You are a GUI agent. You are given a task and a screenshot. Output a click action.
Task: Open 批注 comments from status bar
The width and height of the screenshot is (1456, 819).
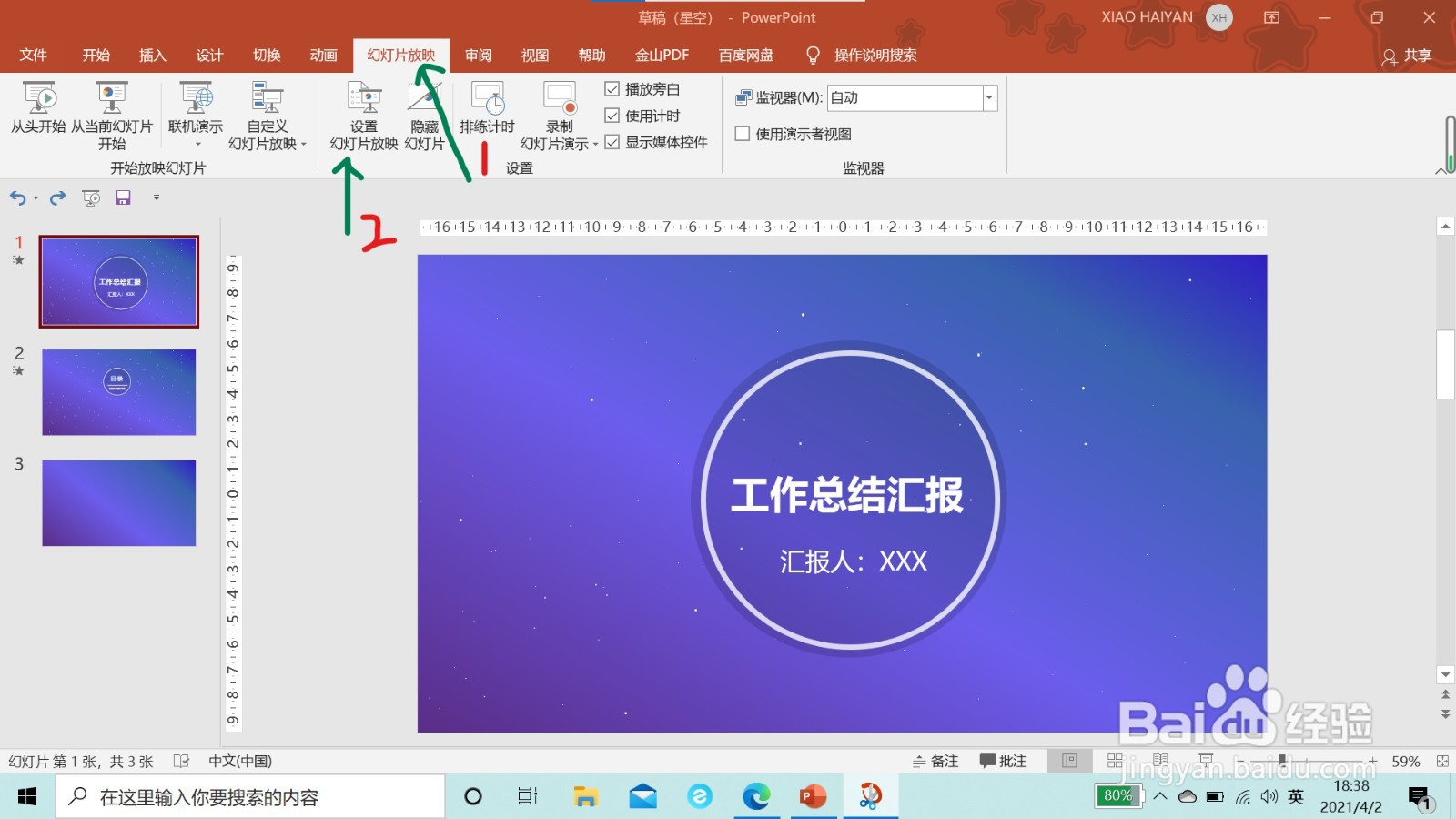coord(1004,761)
